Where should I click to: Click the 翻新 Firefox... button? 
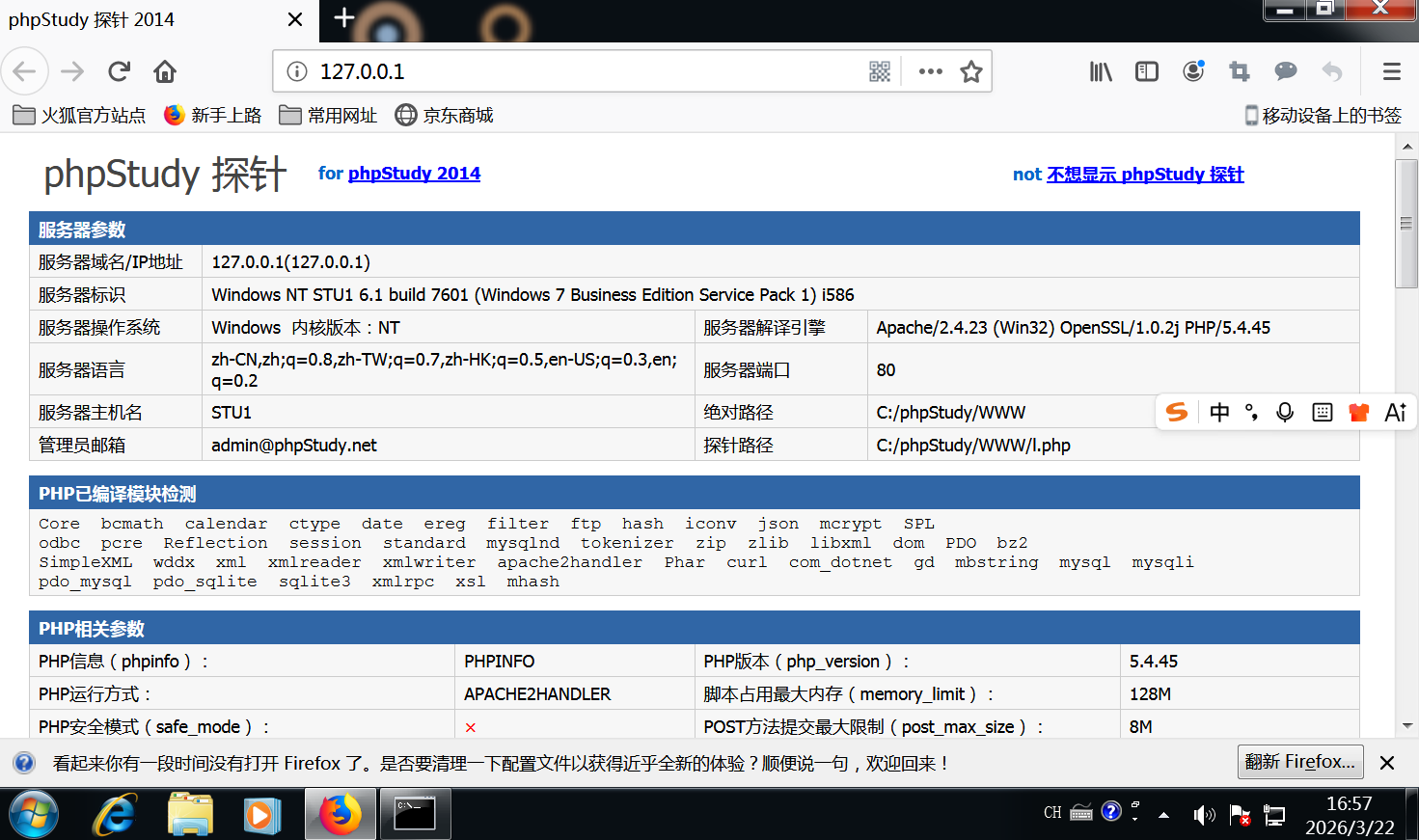[x=1300, y=762]
